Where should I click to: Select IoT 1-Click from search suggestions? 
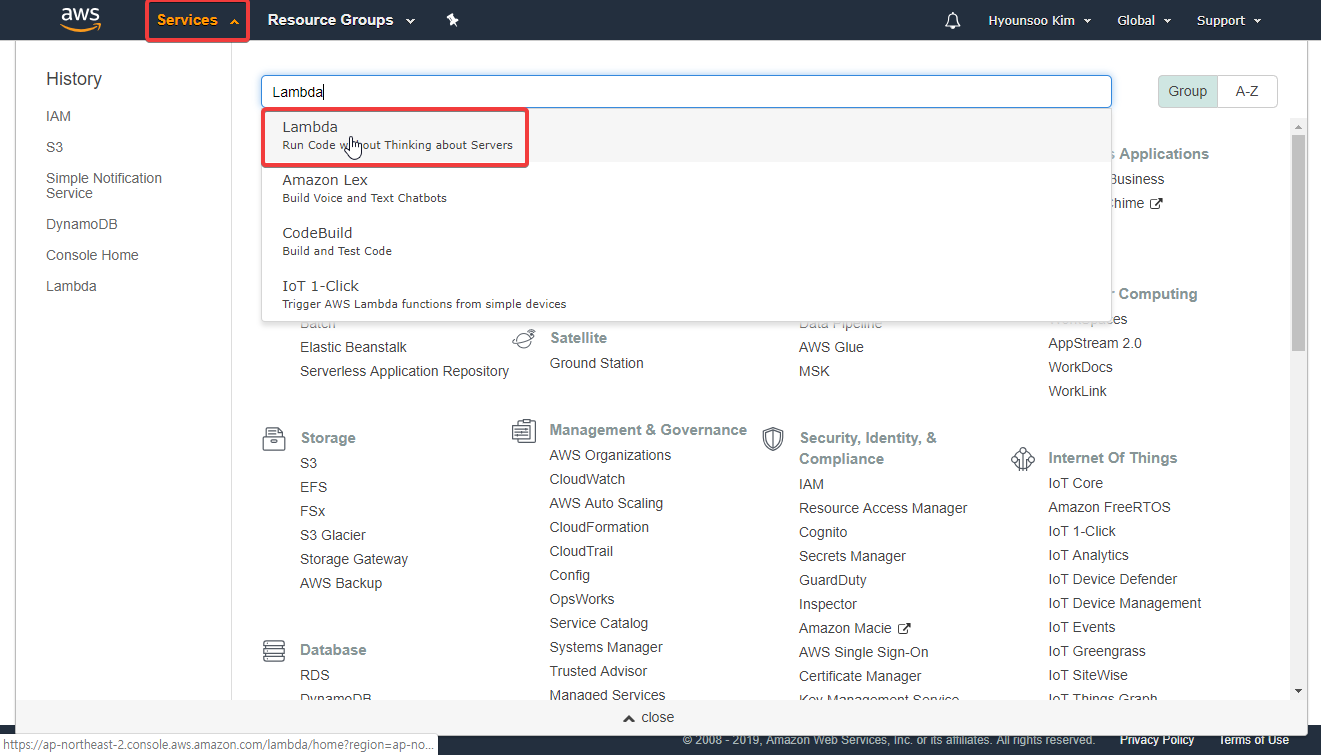[x=686, y=294]
